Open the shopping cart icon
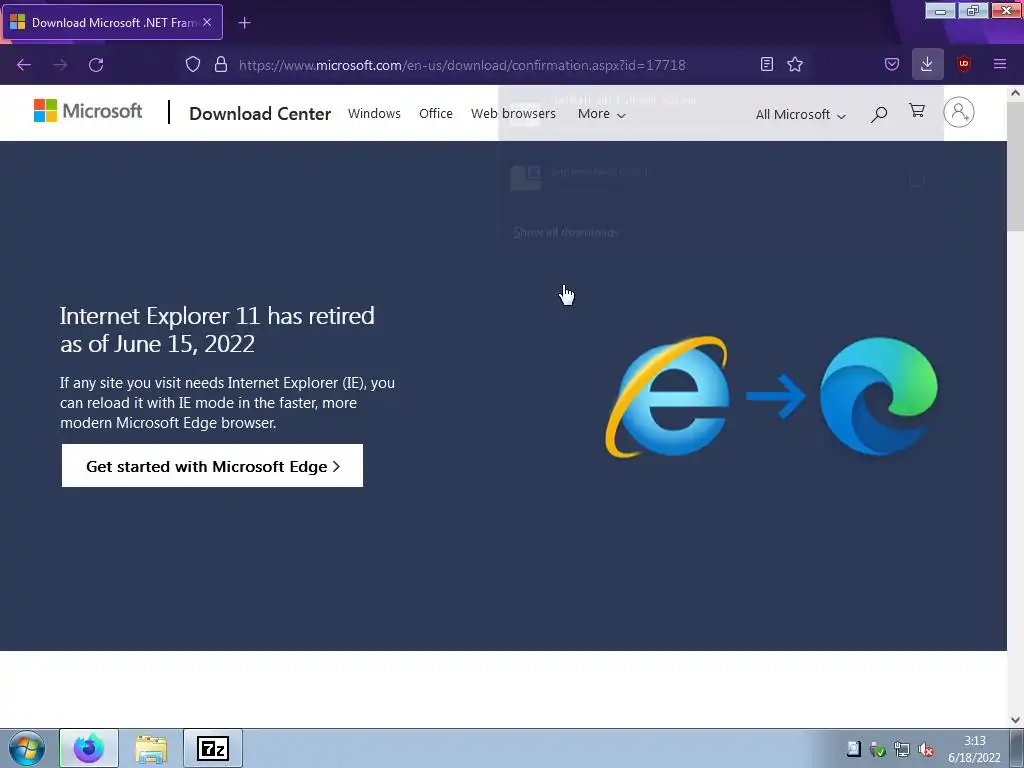This screenshot has width=1024, height=768. pyautogui.click(x=917, y=111)
